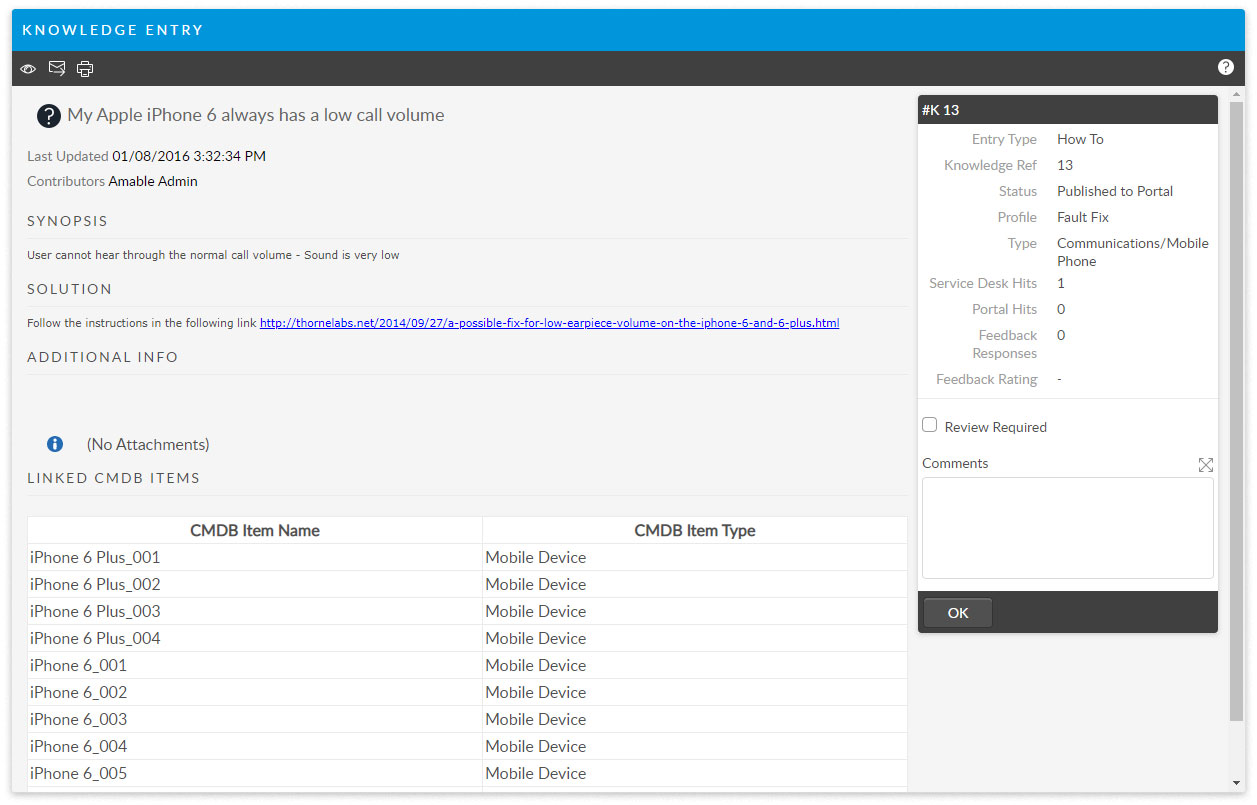Click the blue info icon near attachments
This screenshot has width=1257, height=805.
point(55,444)
